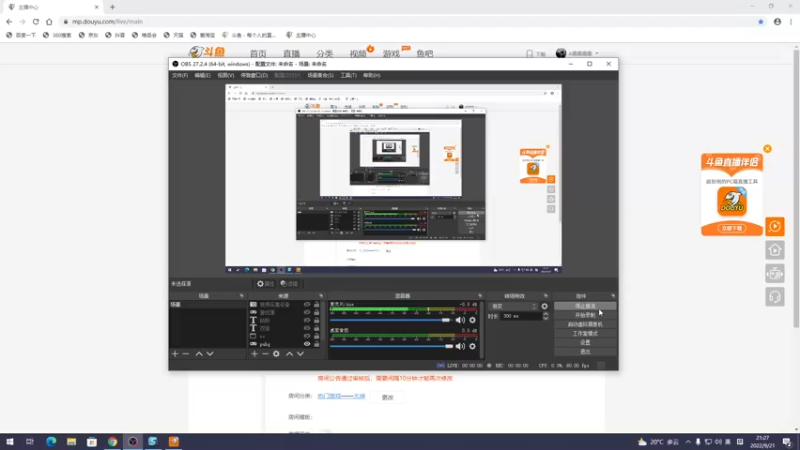Open File Explorer from the taskbar
Screen dimensions: 800x450
pos(71,441)
